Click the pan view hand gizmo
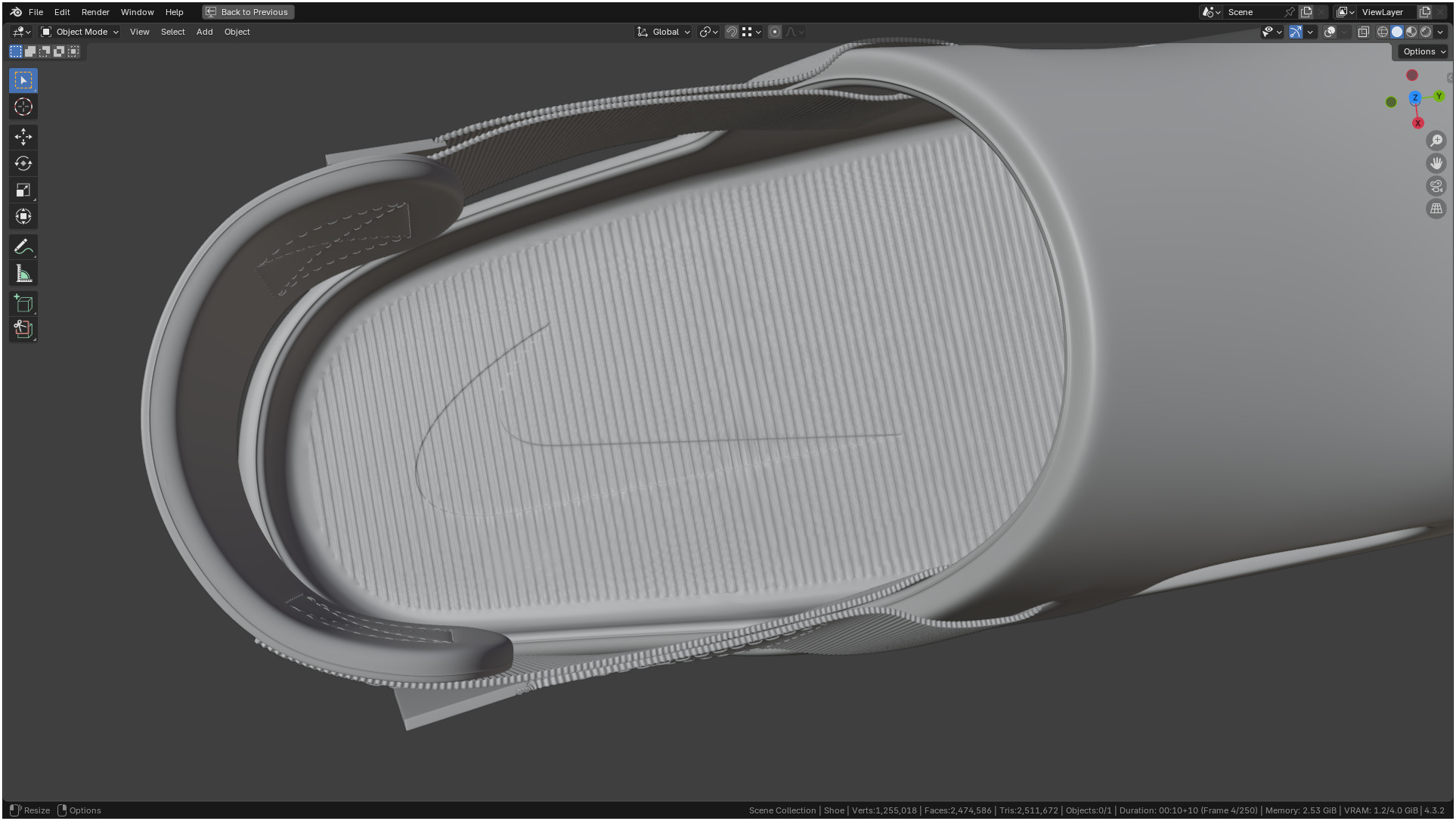Image resolution: width=1456 pixels, height=821 pixels. coord(1436,163)
